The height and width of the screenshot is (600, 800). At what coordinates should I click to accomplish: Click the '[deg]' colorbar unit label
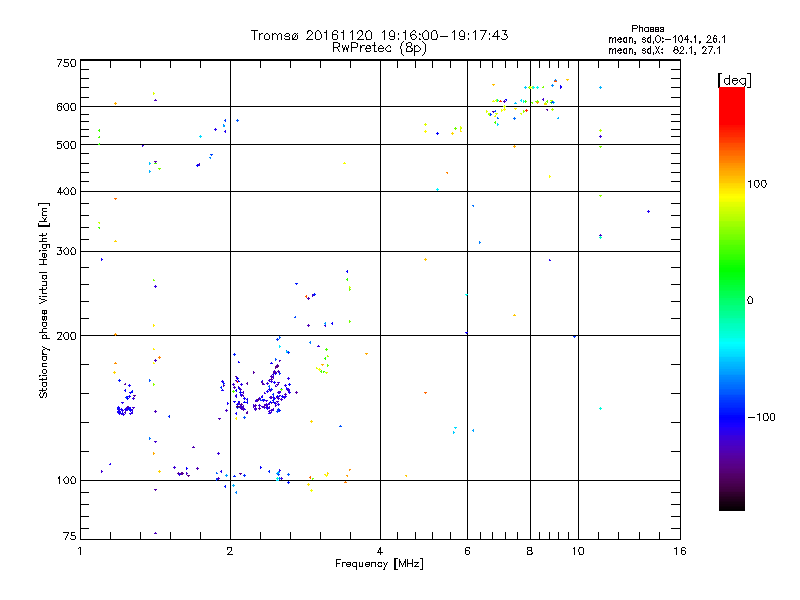click(734, 80)
